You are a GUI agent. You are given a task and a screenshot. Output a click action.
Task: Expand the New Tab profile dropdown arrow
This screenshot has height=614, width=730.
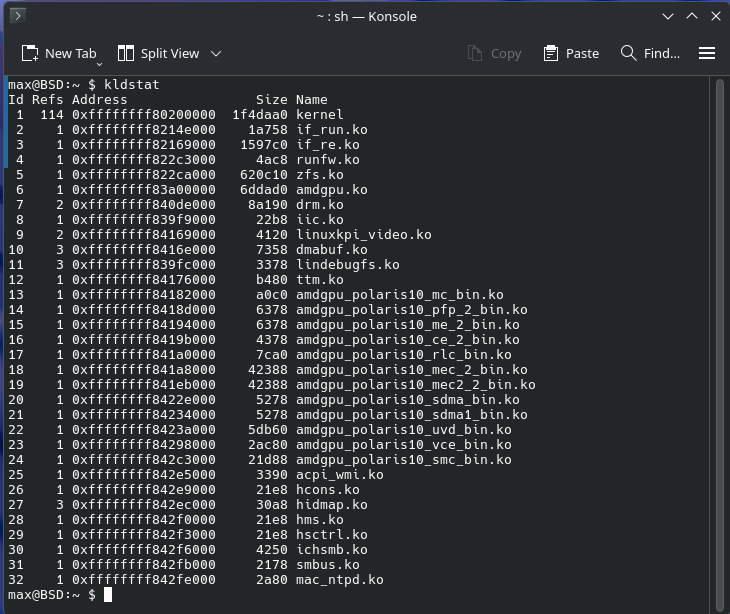[99, 64]
